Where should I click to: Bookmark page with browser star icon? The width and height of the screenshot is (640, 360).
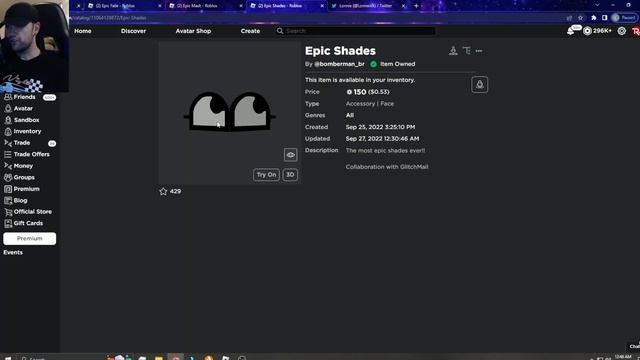(x=580, y=18)
